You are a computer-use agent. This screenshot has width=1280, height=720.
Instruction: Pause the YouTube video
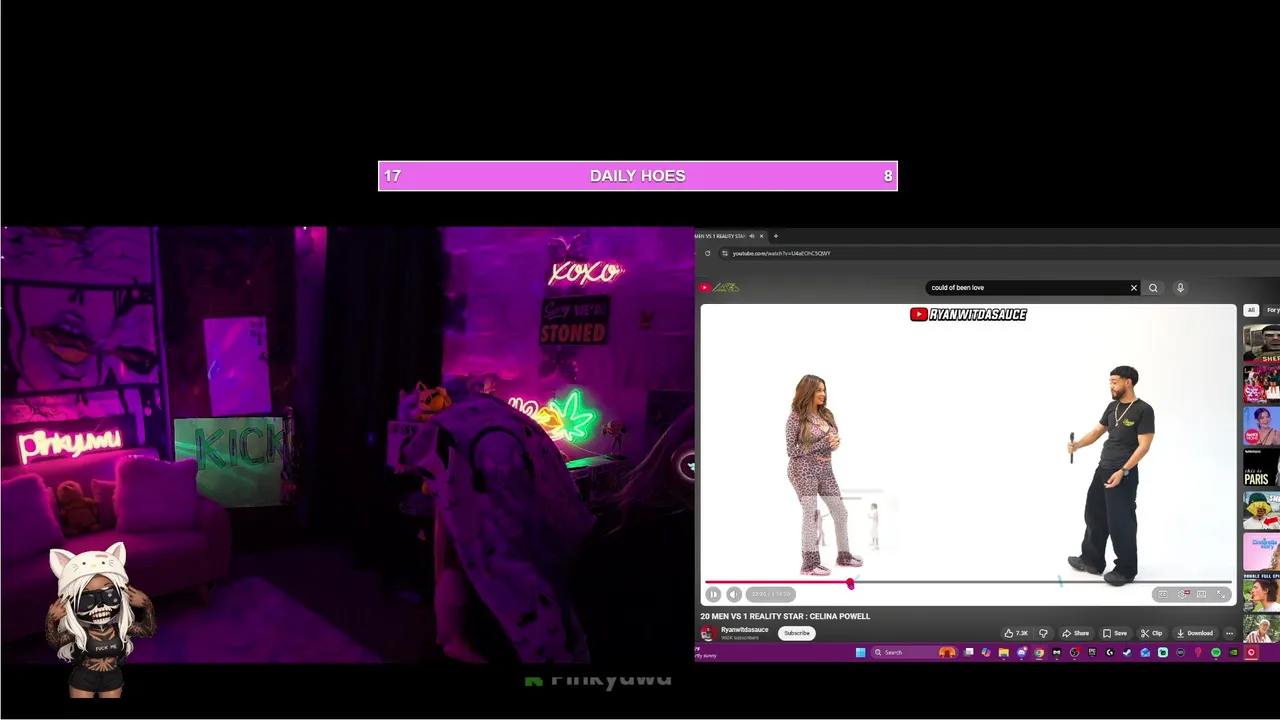(713, 594)
